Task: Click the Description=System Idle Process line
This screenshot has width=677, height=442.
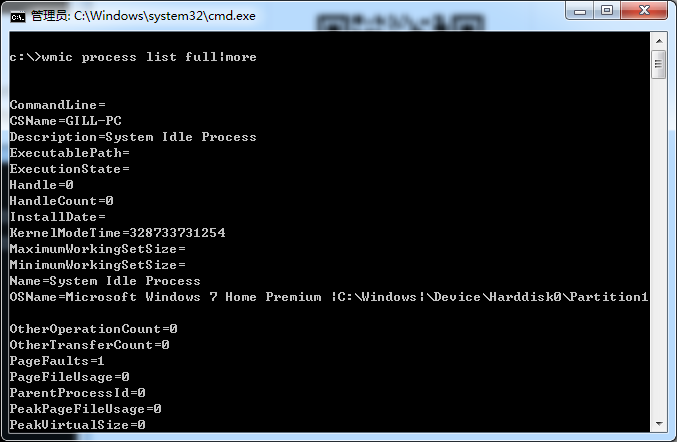Action: [133, 137]
